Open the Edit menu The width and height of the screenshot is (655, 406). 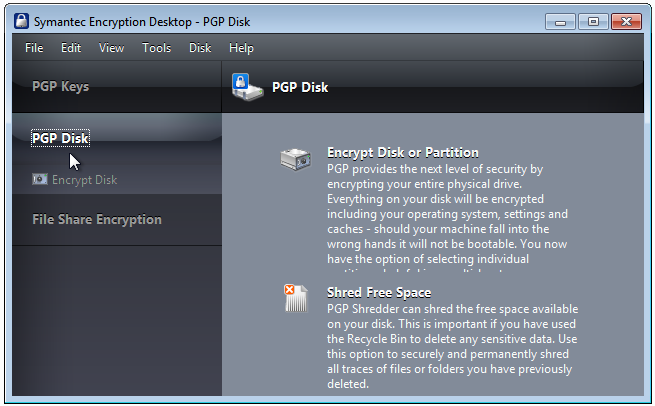click(x=71, y=48)
